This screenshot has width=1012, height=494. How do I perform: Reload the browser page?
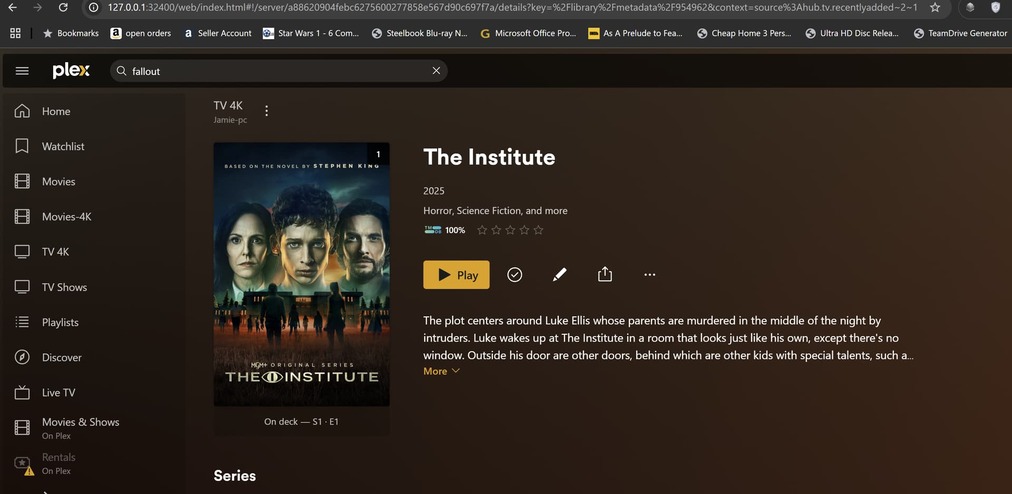63,7
